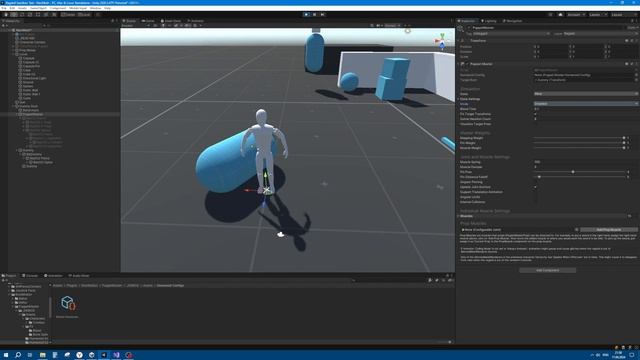
Task: Open Windows Search from the taskbar
Action: (18, 355)
